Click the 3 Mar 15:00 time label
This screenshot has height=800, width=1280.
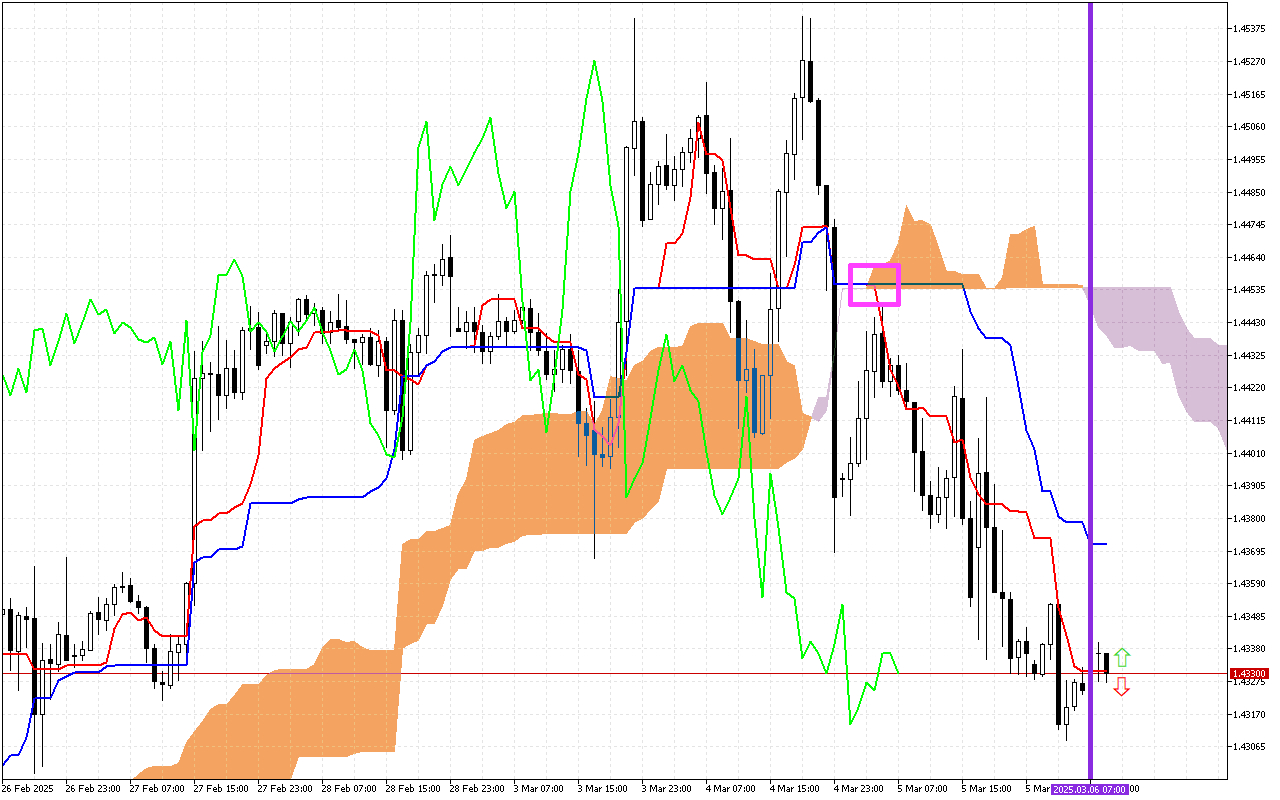click(603, 789)
